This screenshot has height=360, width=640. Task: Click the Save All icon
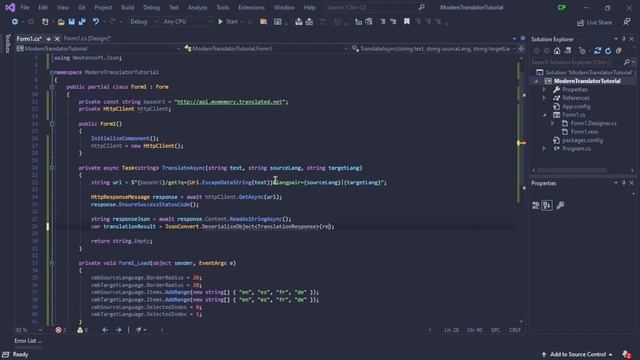tap(82, 22)
